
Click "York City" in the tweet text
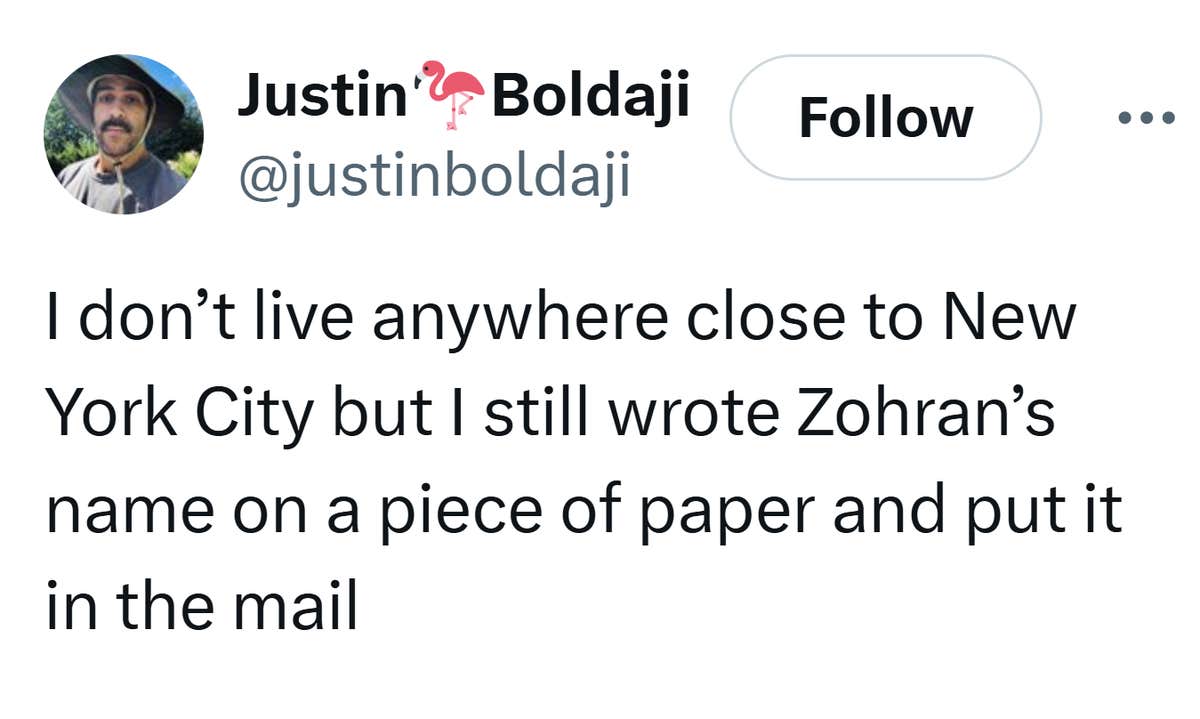pyautogui.click(x=180, y=413)
